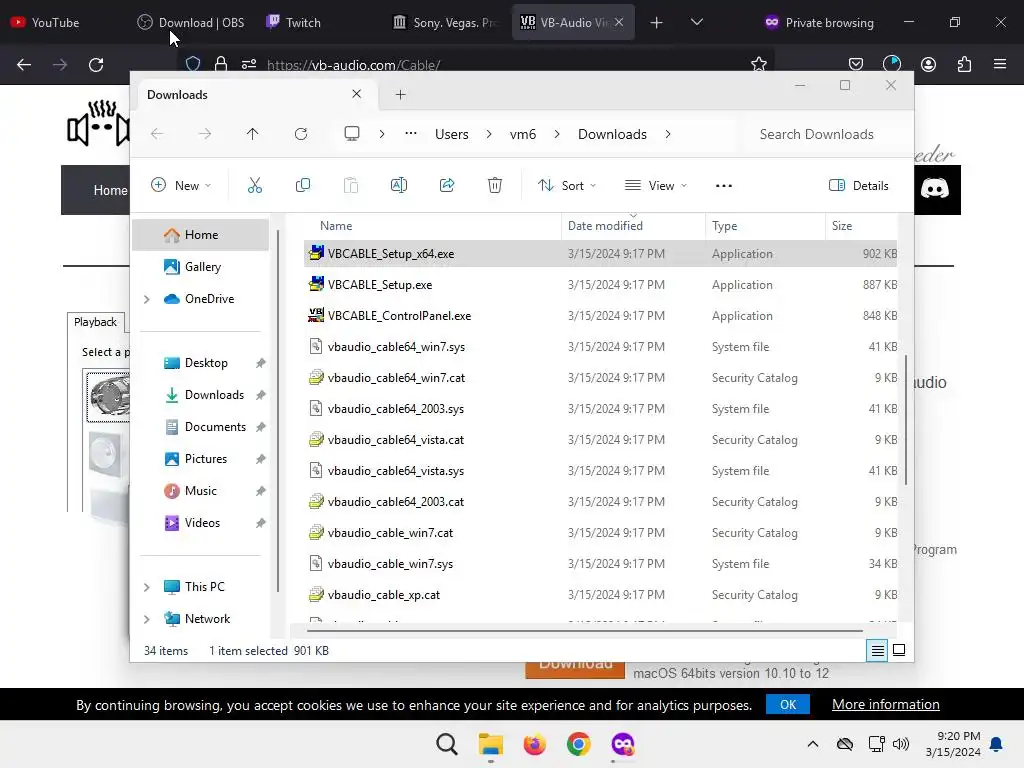Open the volume speaker tray icon
The height and width of the screenshot is (768, 1024).
coord(901,744)
